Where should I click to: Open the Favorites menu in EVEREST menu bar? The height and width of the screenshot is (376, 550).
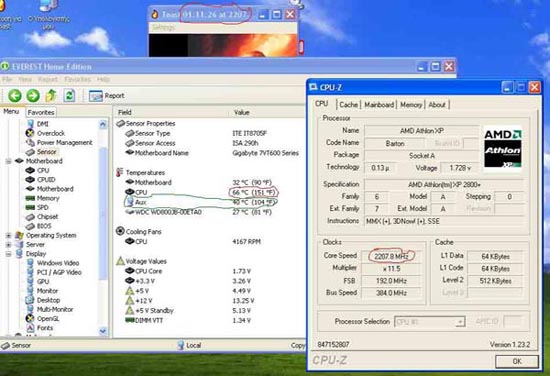click(x=78, y=79)
